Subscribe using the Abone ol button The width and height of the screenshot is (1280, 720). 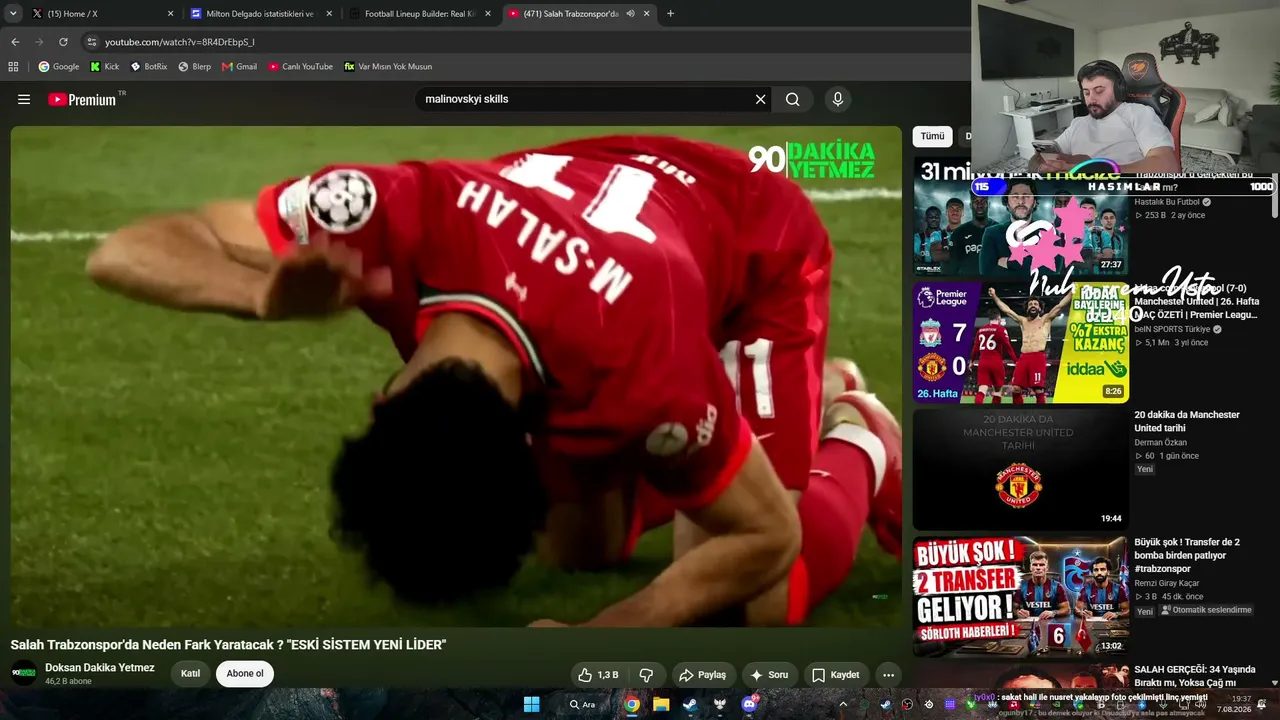click(245, 674)
